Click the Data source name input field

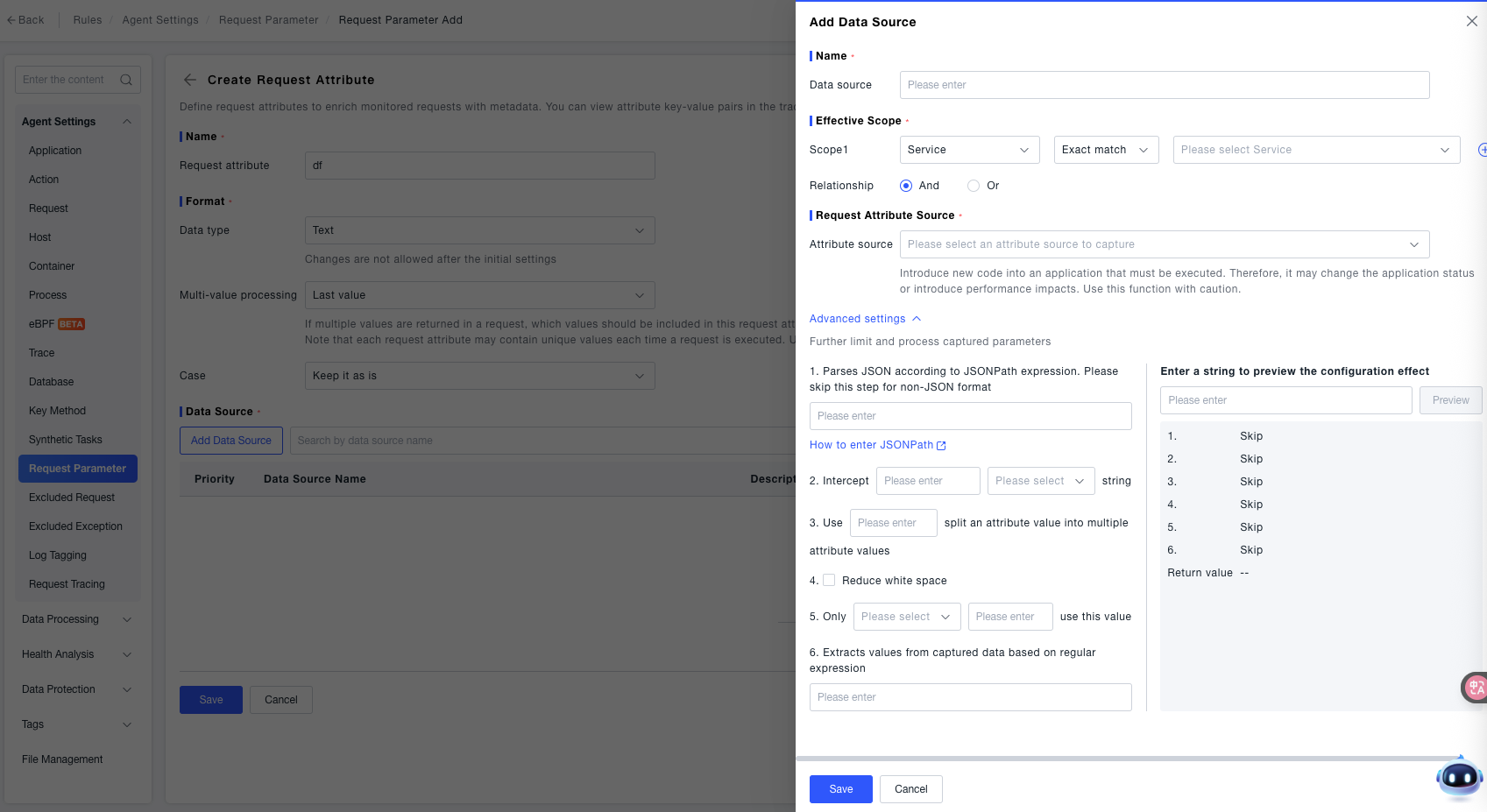1164,85
